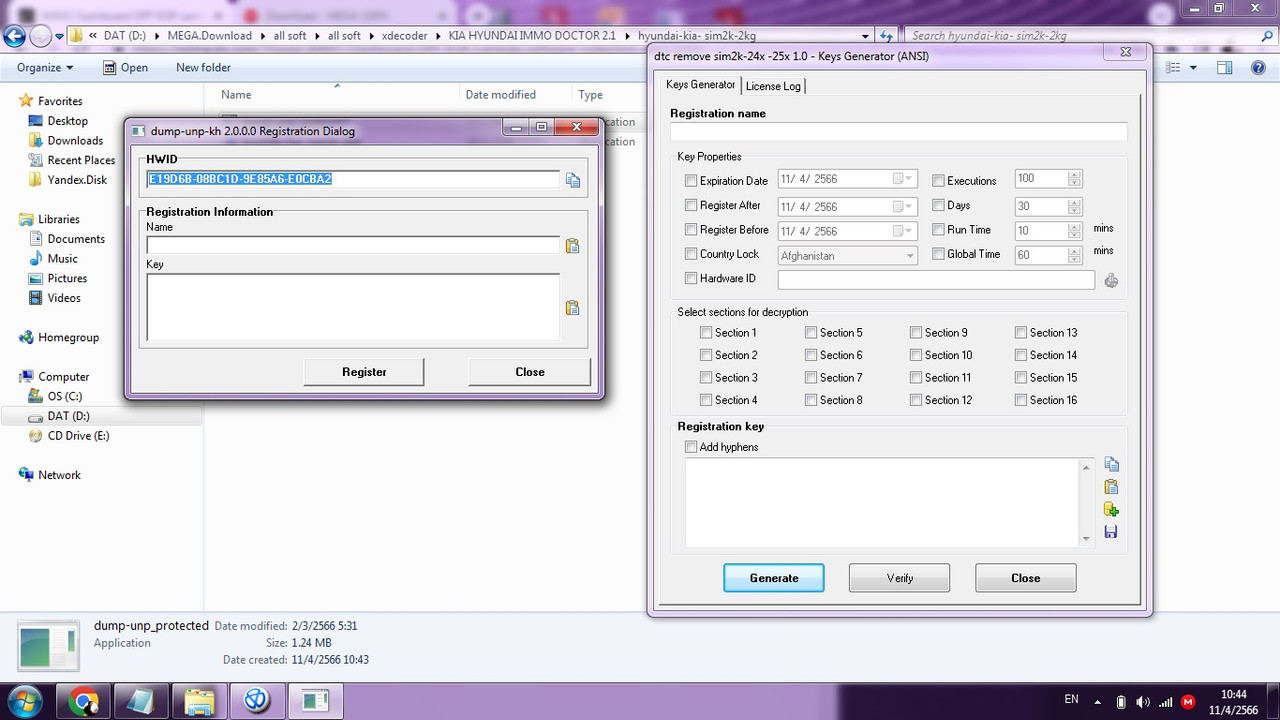Click the Verify button
1280x720 pixels.
pyautogui.click(x=899, y=578)
